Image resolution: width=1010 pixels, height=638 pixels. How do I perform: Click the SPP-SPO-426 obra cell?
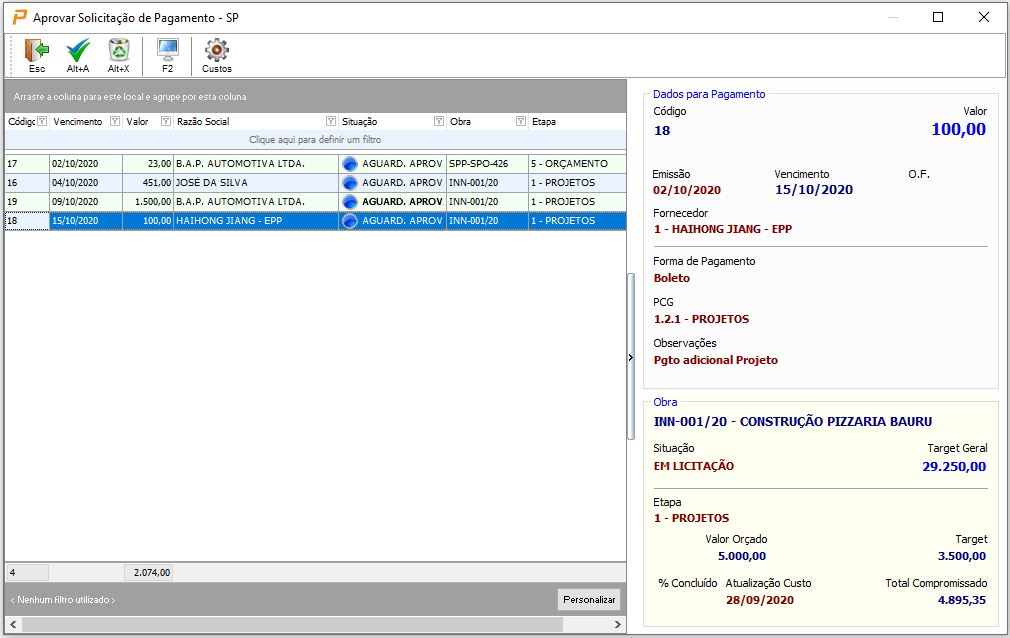pos(487,164)
